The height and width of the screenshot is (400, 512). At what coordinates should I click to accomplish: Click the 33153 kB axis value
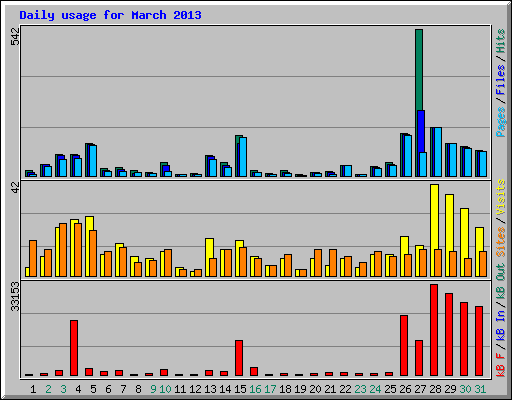[x=15, y=296]
